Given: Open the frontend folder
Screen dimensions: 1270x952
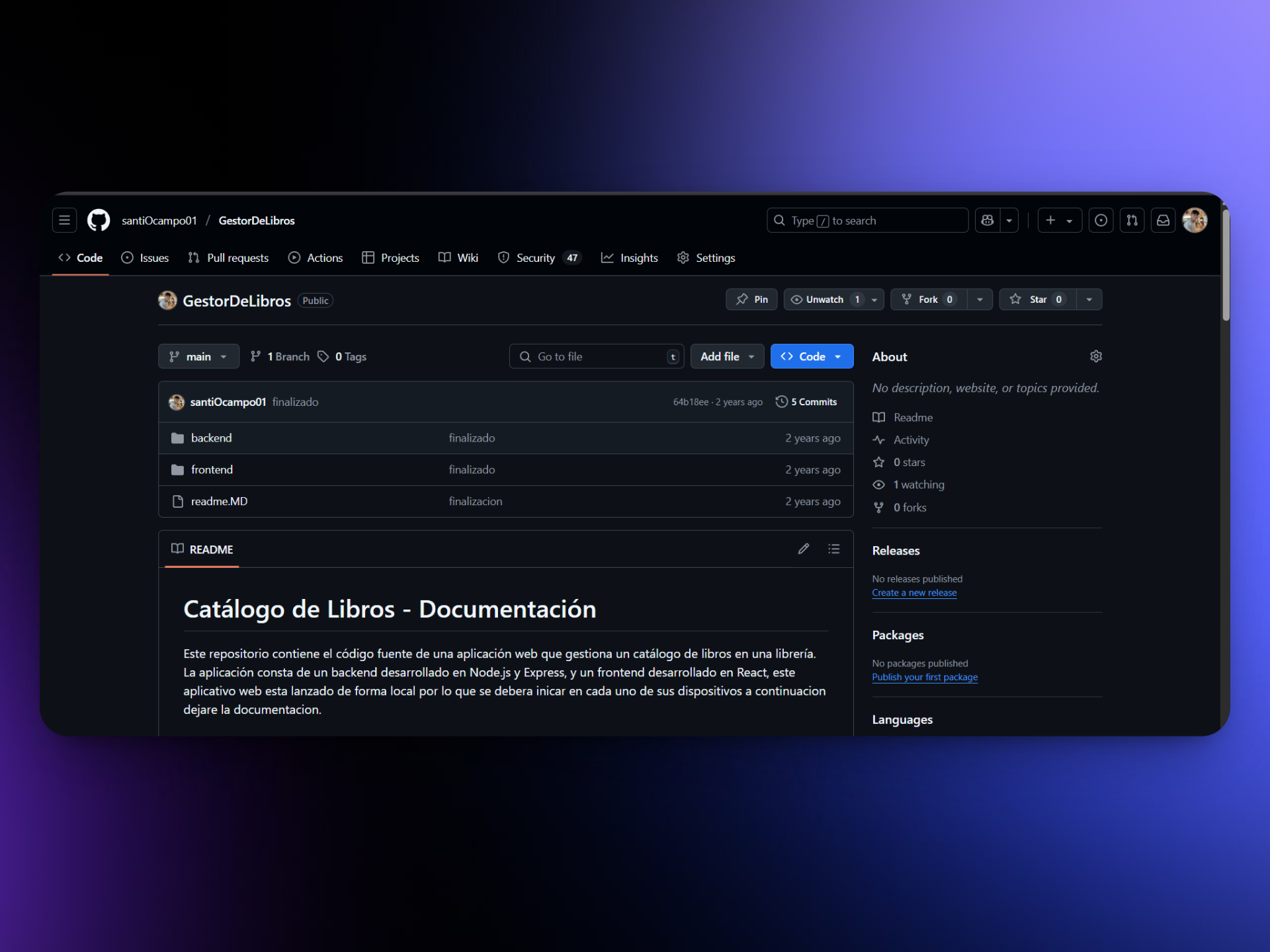Looking at the screenshot, I should 212,470.
